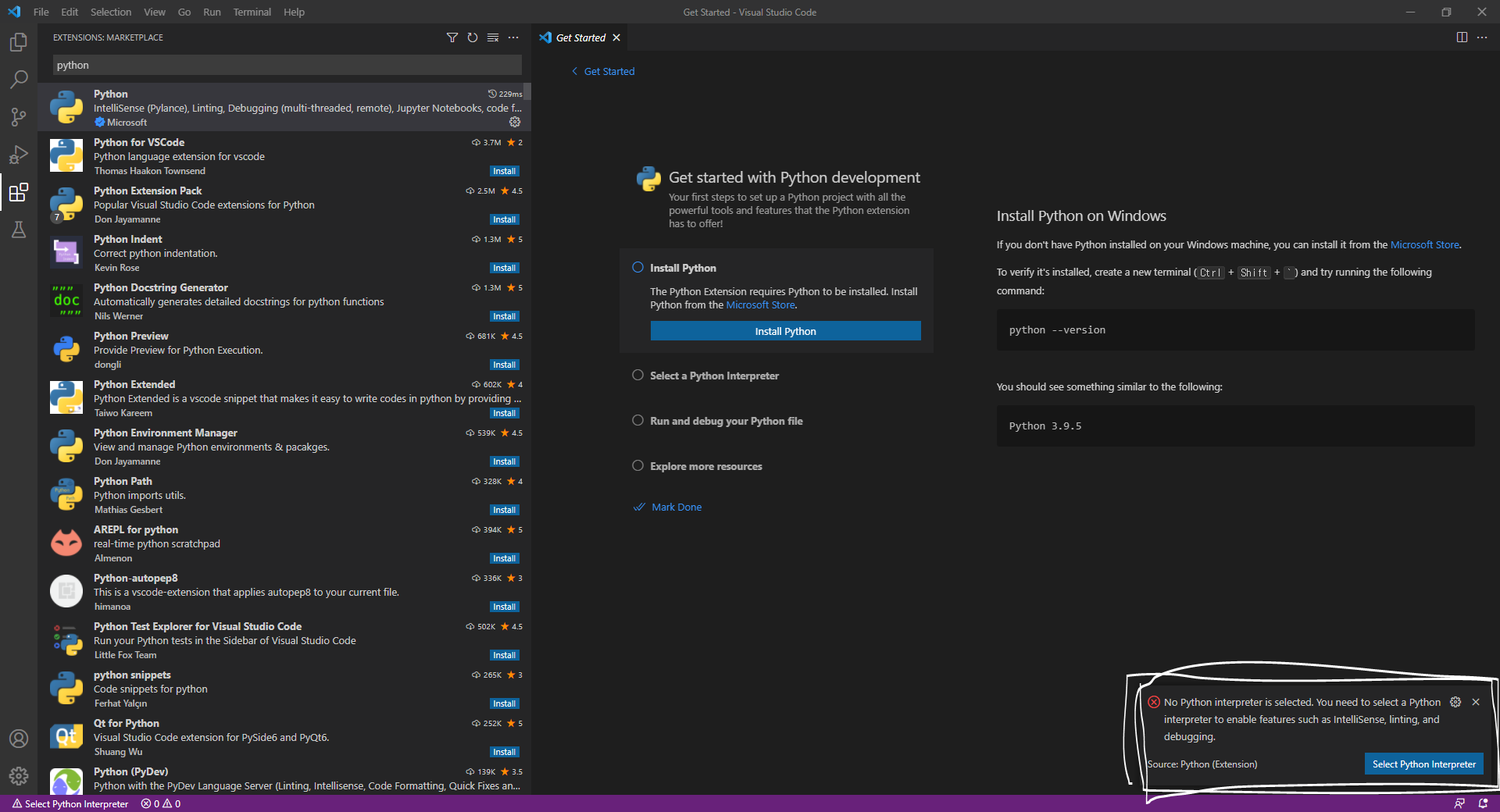The height and width of the screenshot is (812, 1500).
Task: Select the Explore more resources step
Action: [706, 466]
